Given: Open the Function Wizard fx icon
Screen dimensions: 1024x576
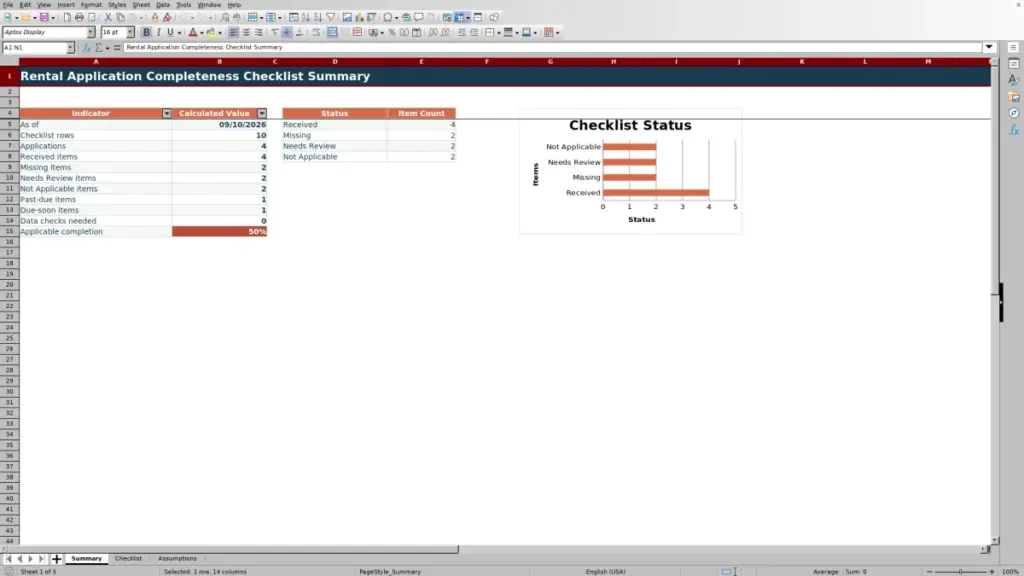Looking at the screenshot, I should [x=87, y=48].
